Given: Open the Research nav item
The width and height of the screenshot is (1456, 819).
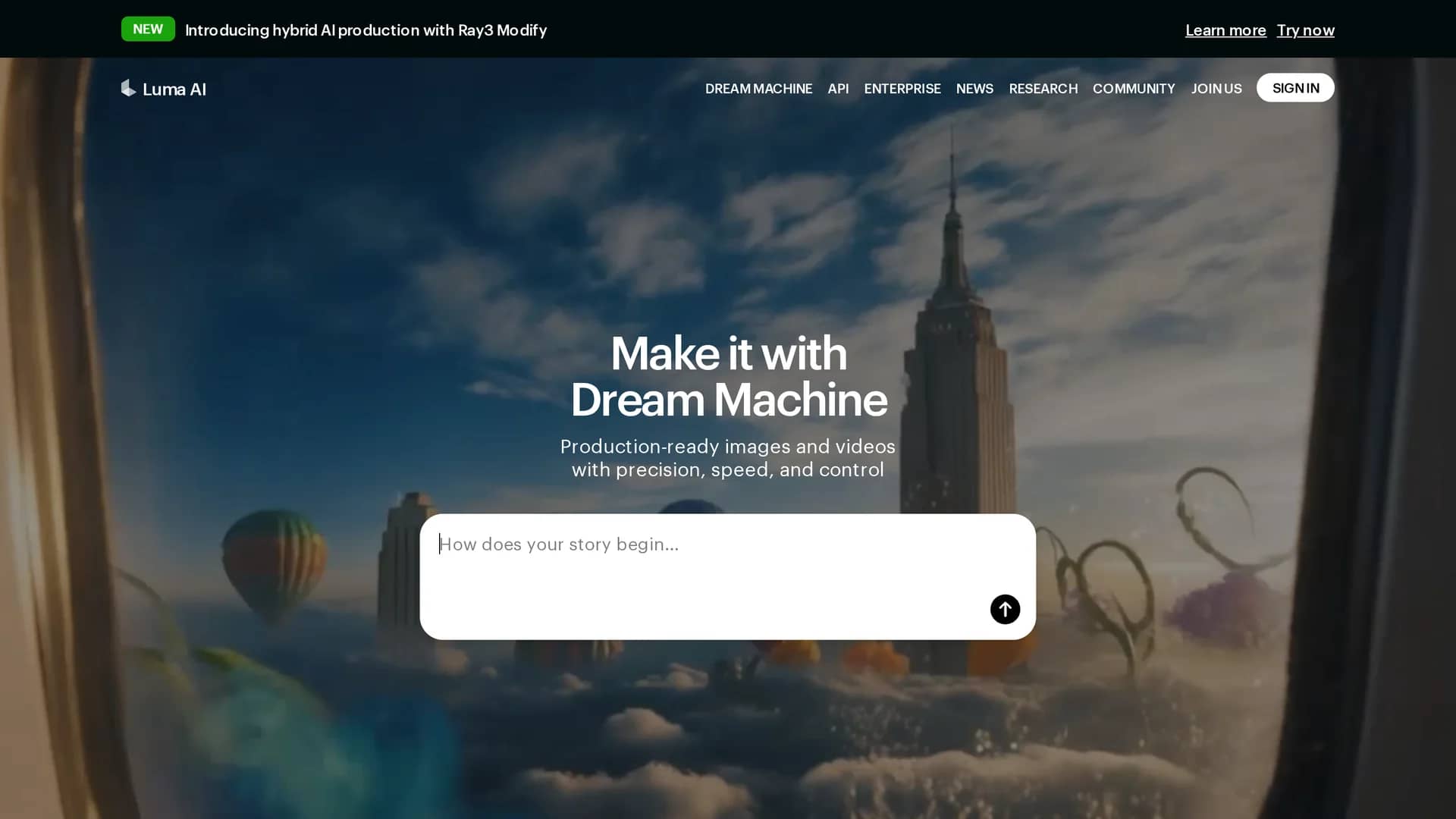Looking at the screenshot, I should click(x=1043, y=89).
